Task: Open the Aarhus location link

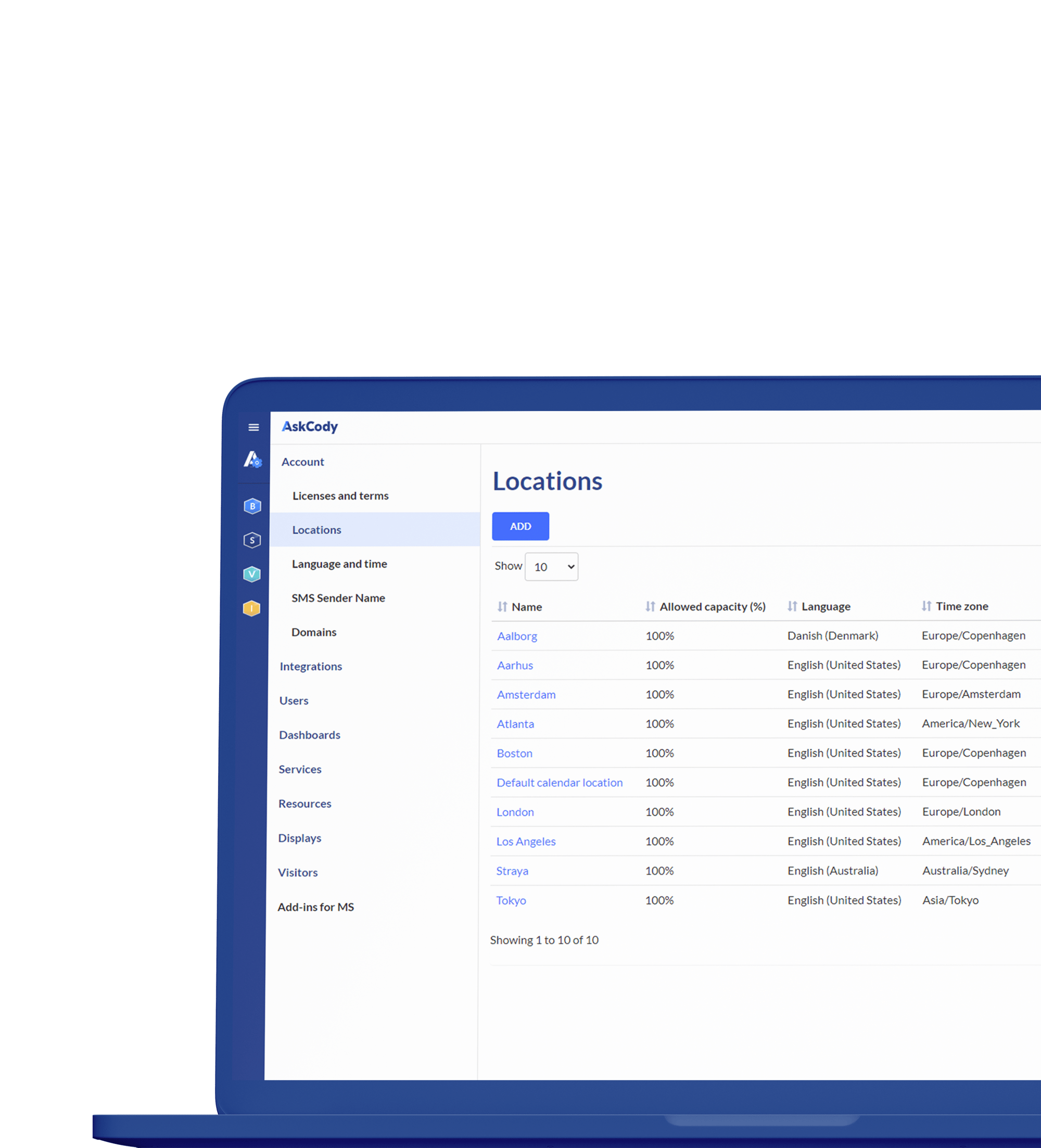Action: [515, 665]
